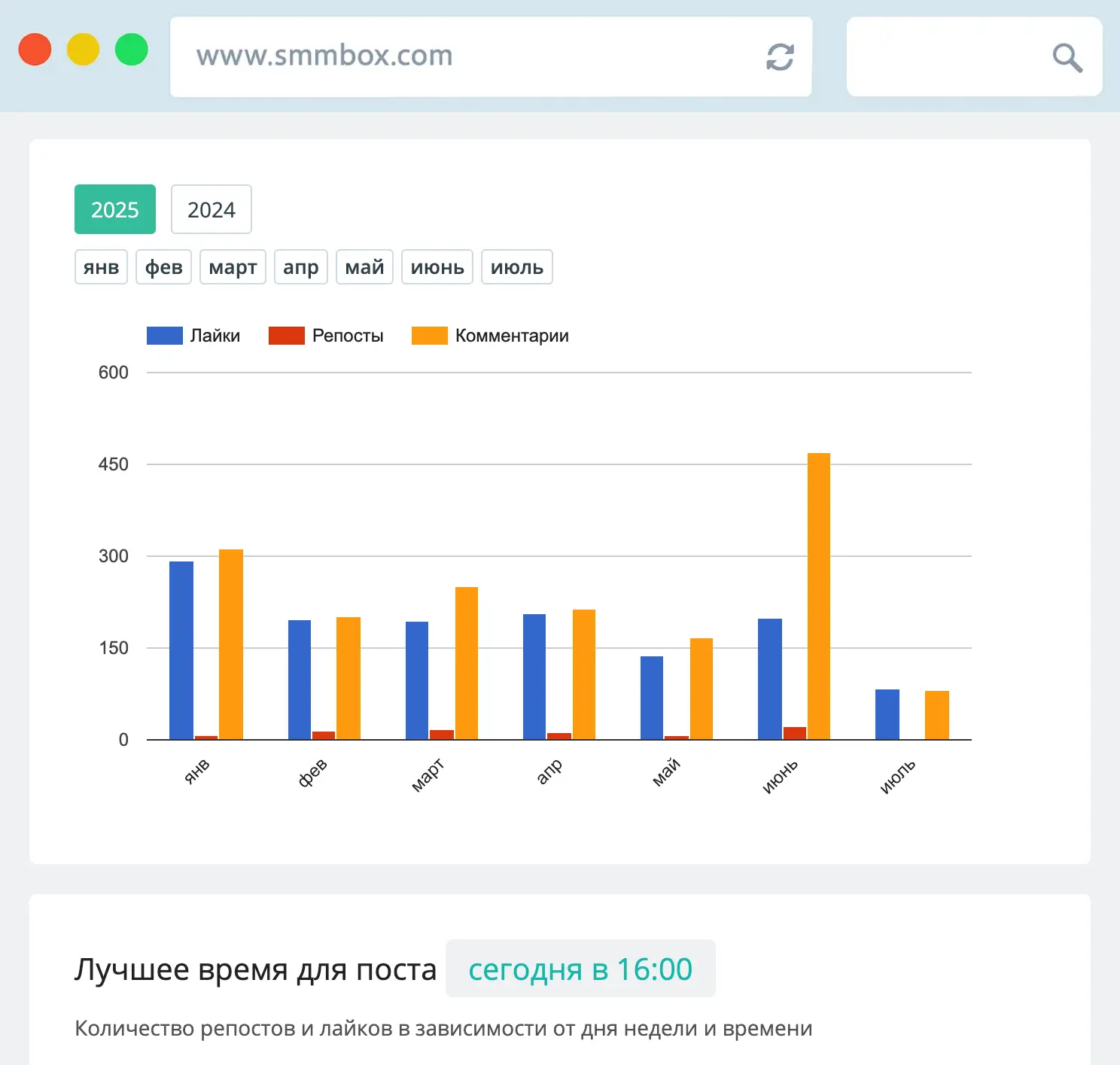Click the blue май likes bar
Screen dimensions: 1120x1065
coord(652,698)
